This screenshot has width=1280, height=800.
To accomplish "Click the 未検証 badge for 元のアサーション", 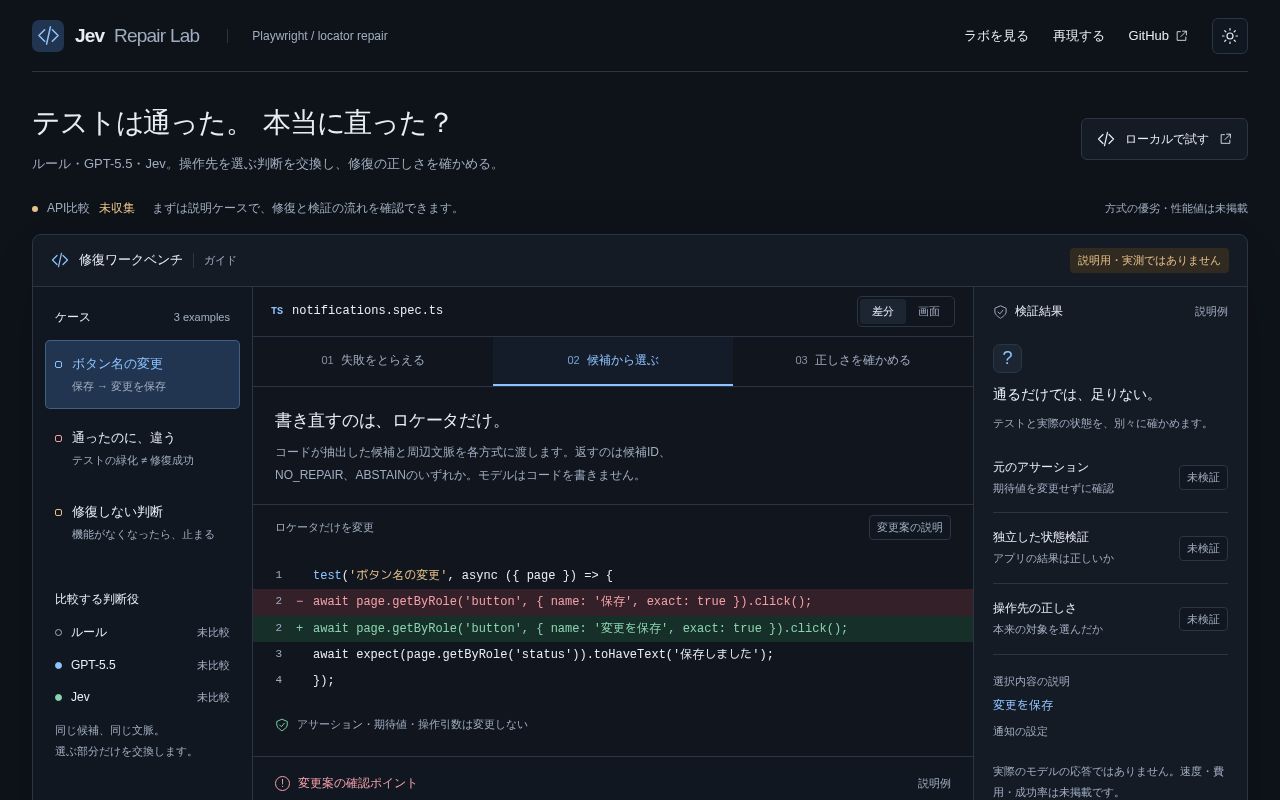I will click(1203, 478).
